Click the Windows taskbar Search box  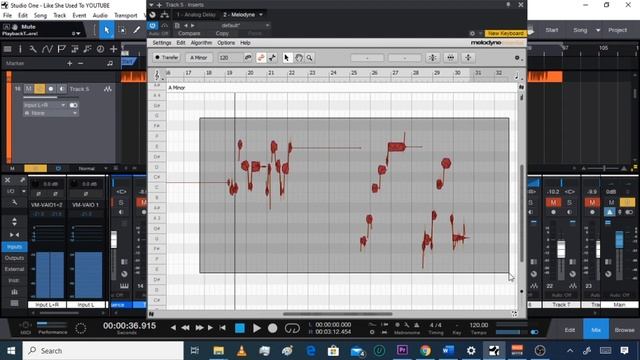103,351
